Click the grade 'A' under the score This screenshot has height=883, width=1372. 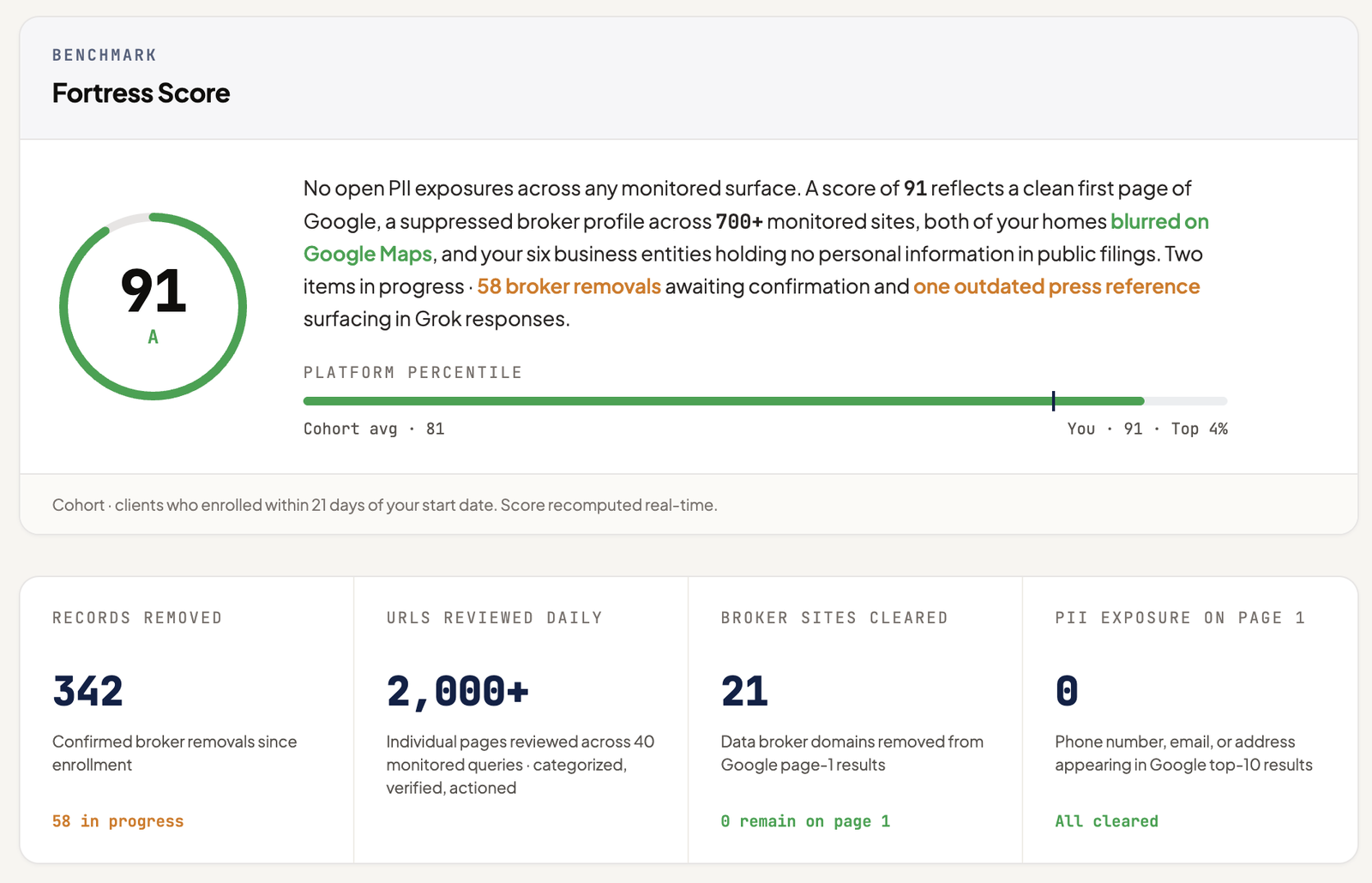point(153,337)
